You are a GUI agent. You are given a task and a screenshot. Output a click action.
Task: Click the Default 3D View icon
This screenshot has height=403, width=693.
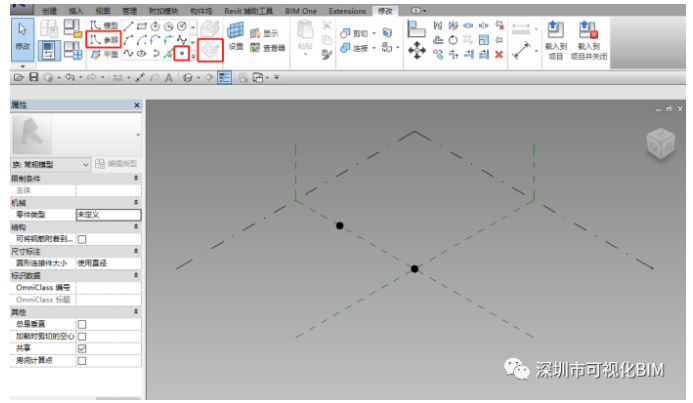188,78
